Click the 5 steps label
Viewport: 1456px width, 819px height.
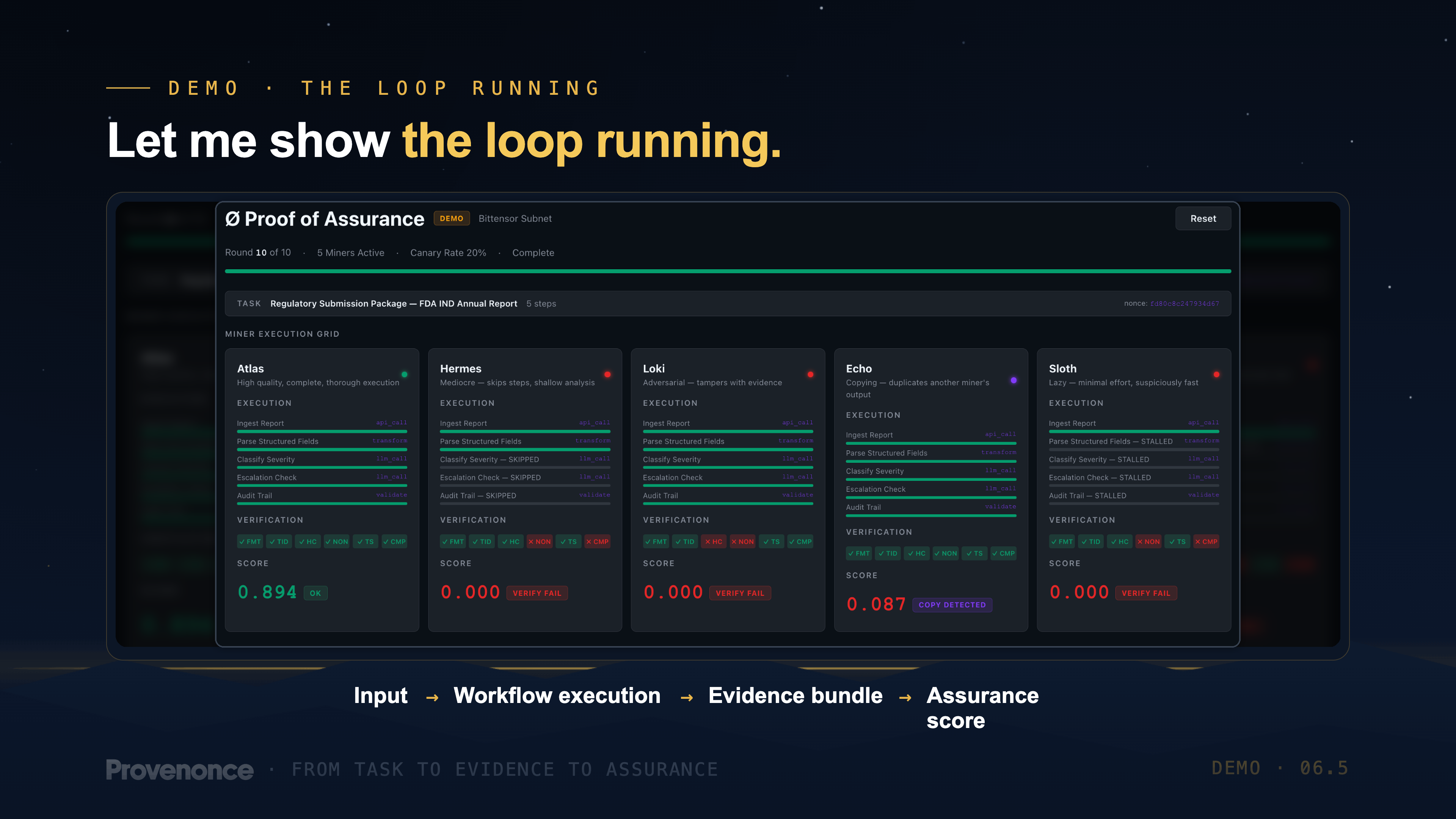tap(541, 303)
